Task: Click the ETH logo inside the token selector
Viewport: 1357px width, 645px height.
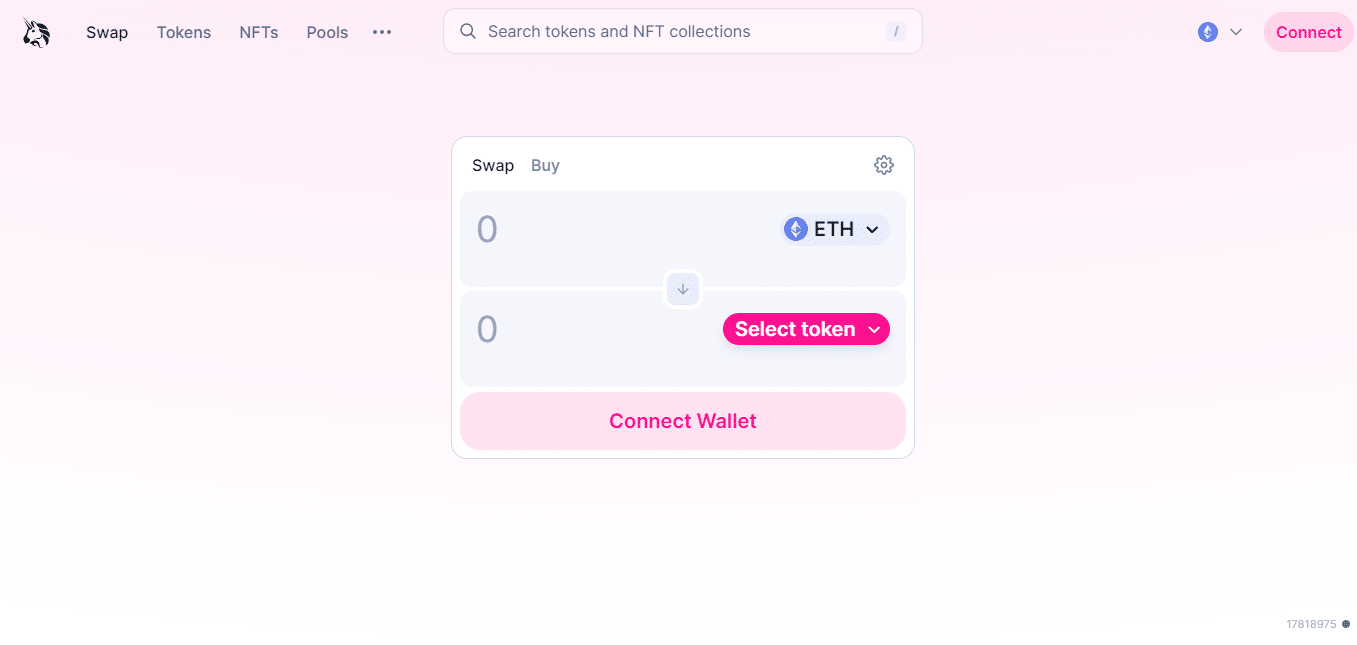Action: click(796, 228)
